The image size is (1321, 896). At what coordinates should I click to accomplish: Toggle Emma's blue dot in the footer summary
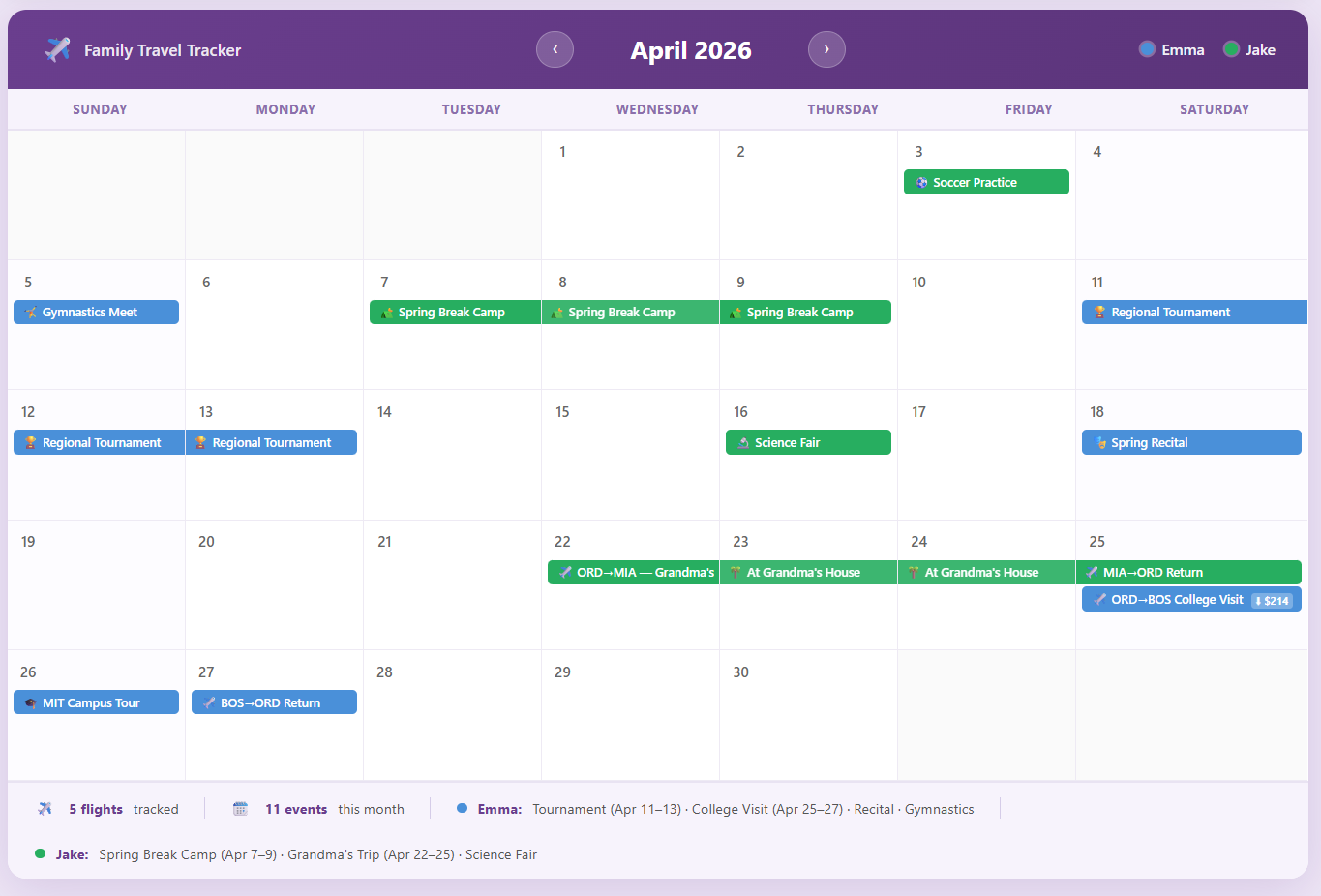(x=462, y=808)
